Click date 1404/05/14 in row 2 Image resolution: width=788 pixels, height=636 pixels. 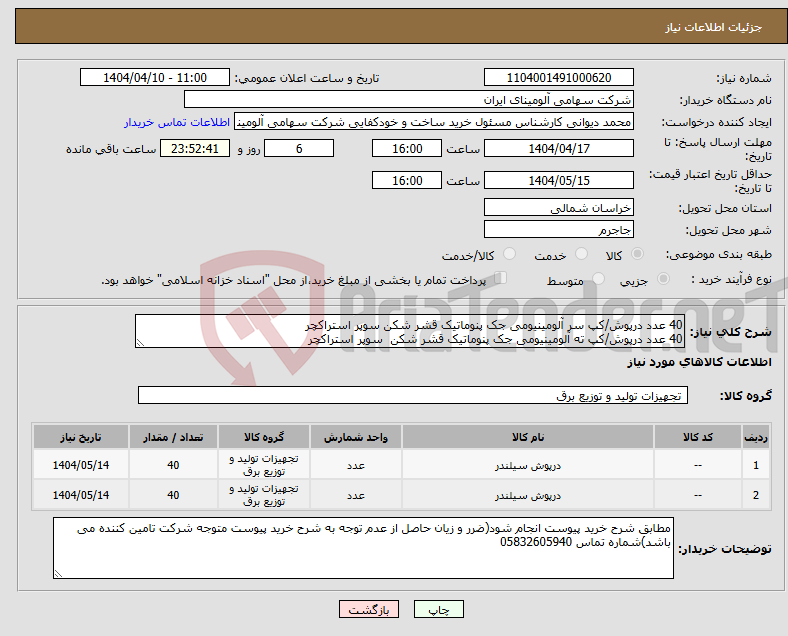click(81, 495)
